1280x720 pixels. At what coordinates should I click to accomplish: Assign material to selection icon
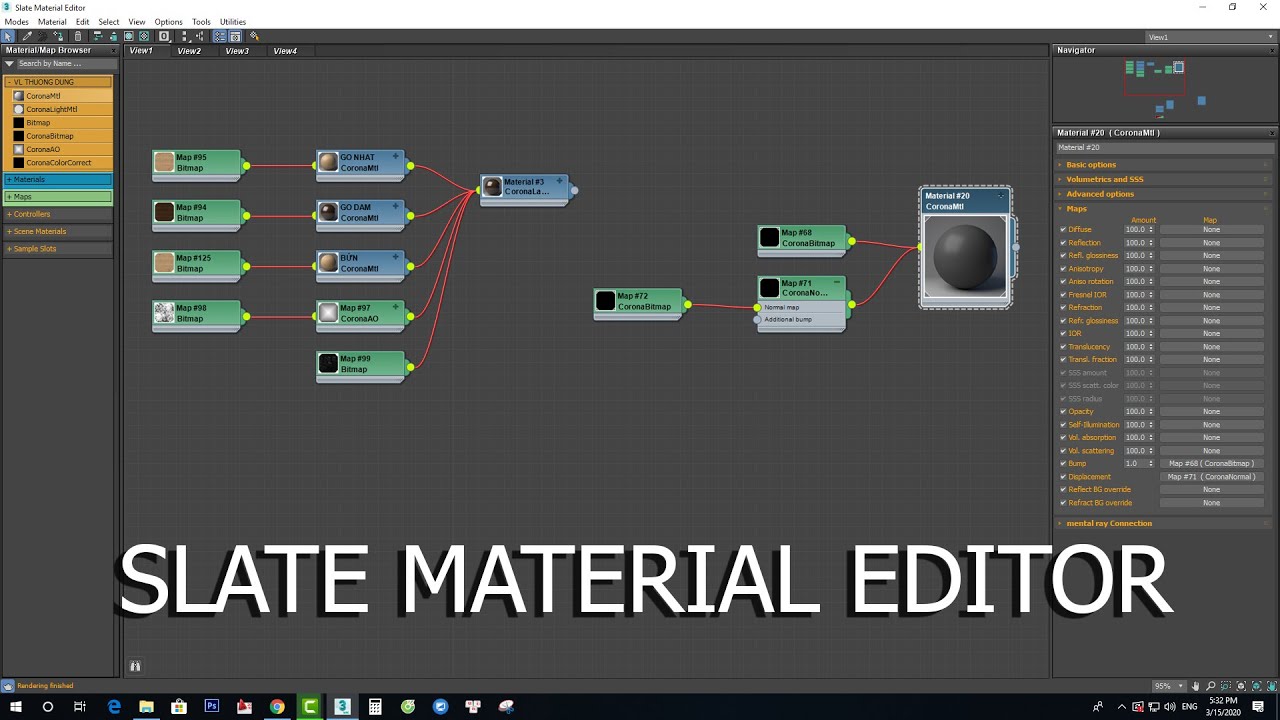59,36
